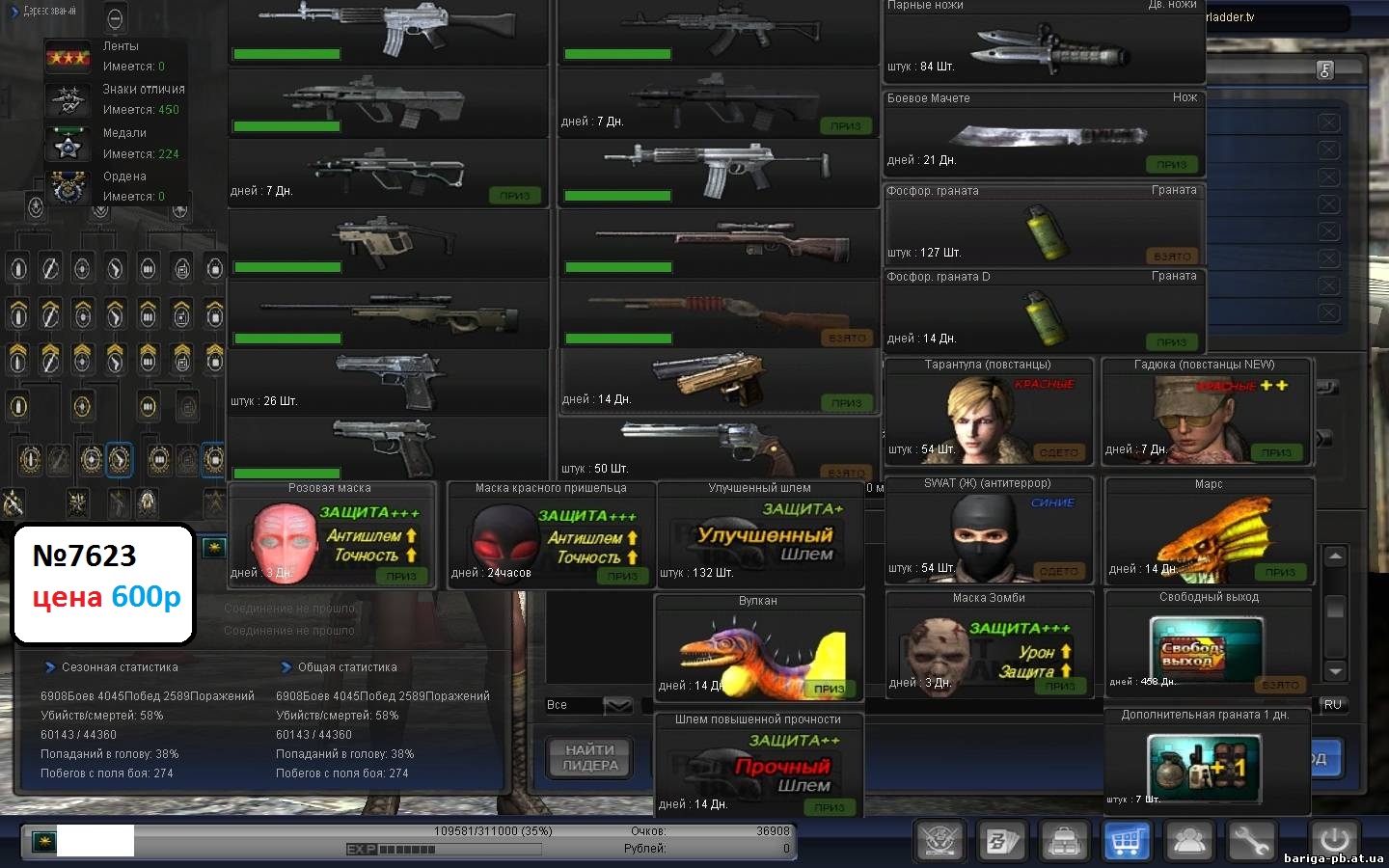Select the Розовая маска item

[332, 533]
